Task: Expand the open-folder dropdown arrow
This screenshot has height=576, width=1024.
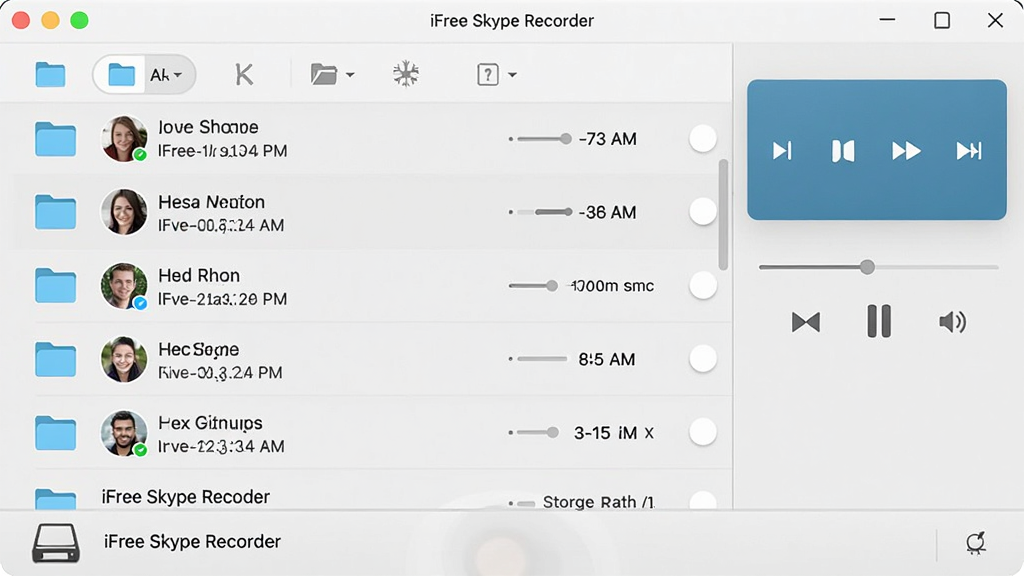Action: (350, 75)
